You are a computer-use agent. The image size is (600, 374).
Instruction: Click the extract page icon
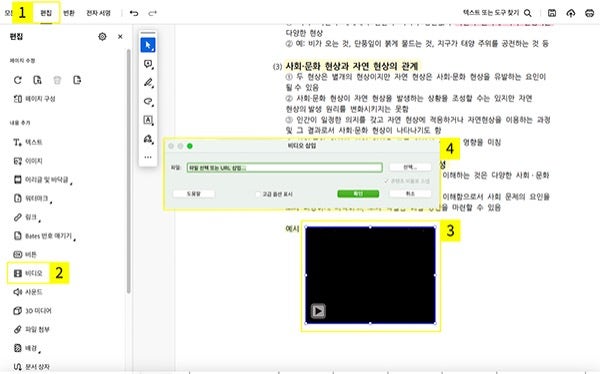77,80
